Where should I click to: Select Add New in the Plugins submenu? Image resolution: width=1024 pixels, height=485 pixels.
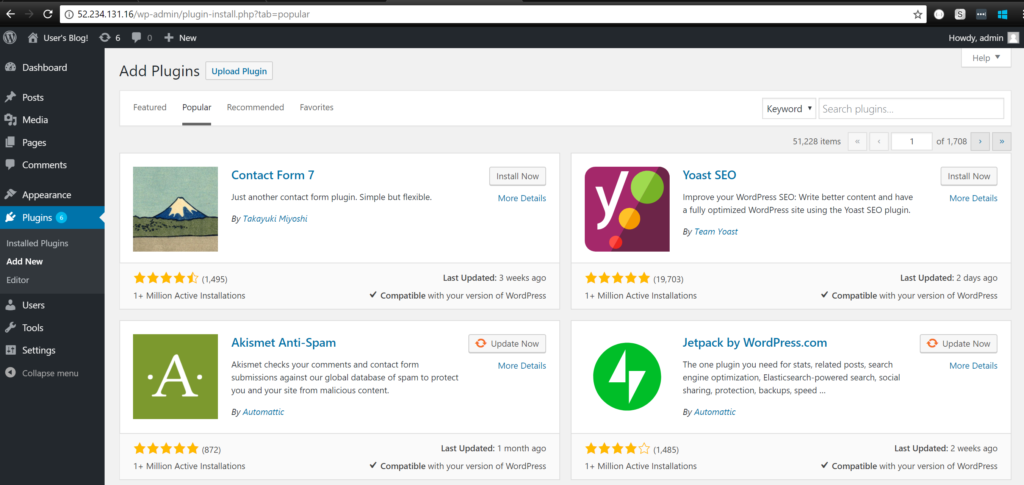[25, 262]
